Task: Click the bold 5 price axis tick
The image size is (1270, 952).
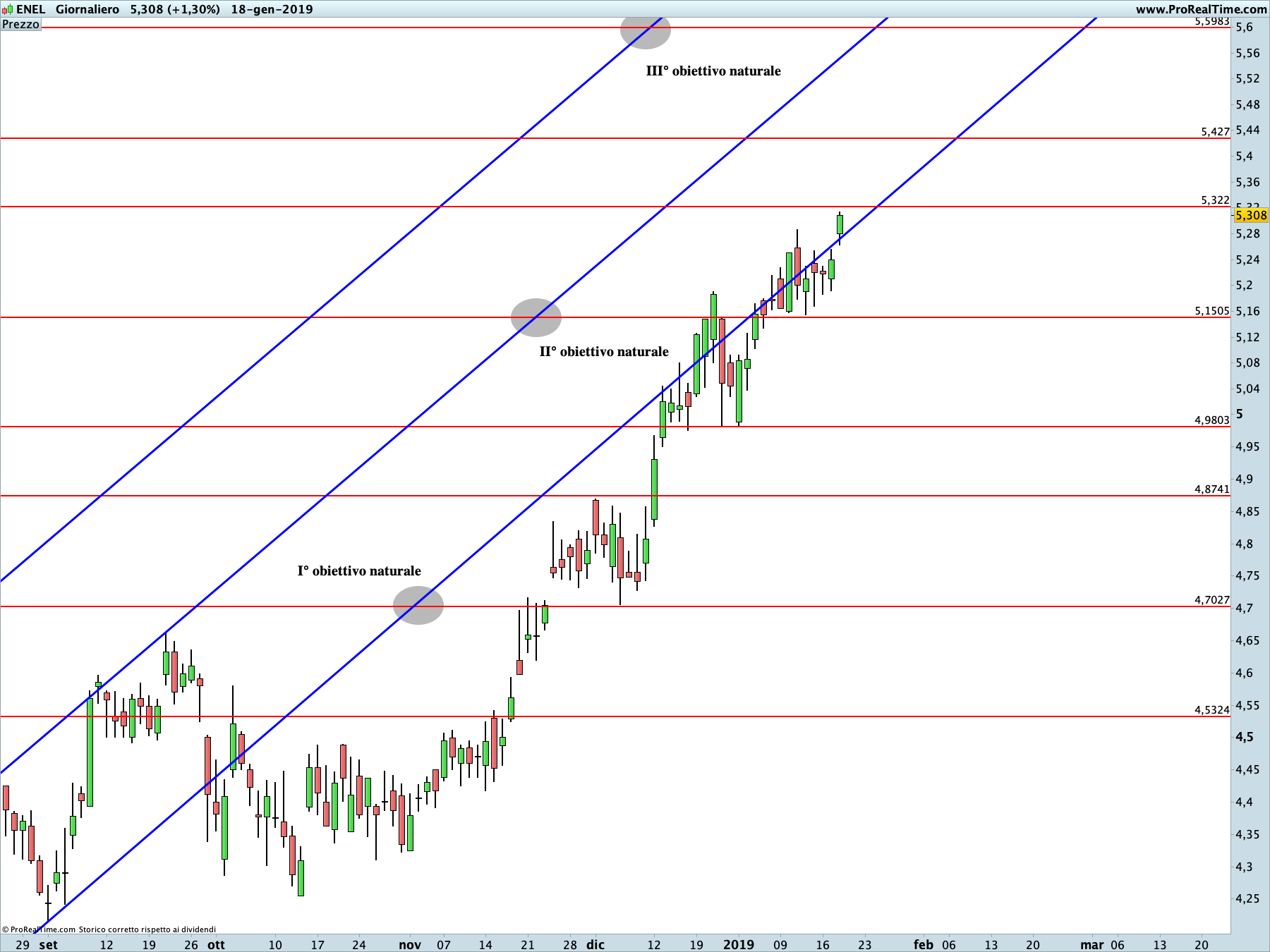Action: 1240,415
